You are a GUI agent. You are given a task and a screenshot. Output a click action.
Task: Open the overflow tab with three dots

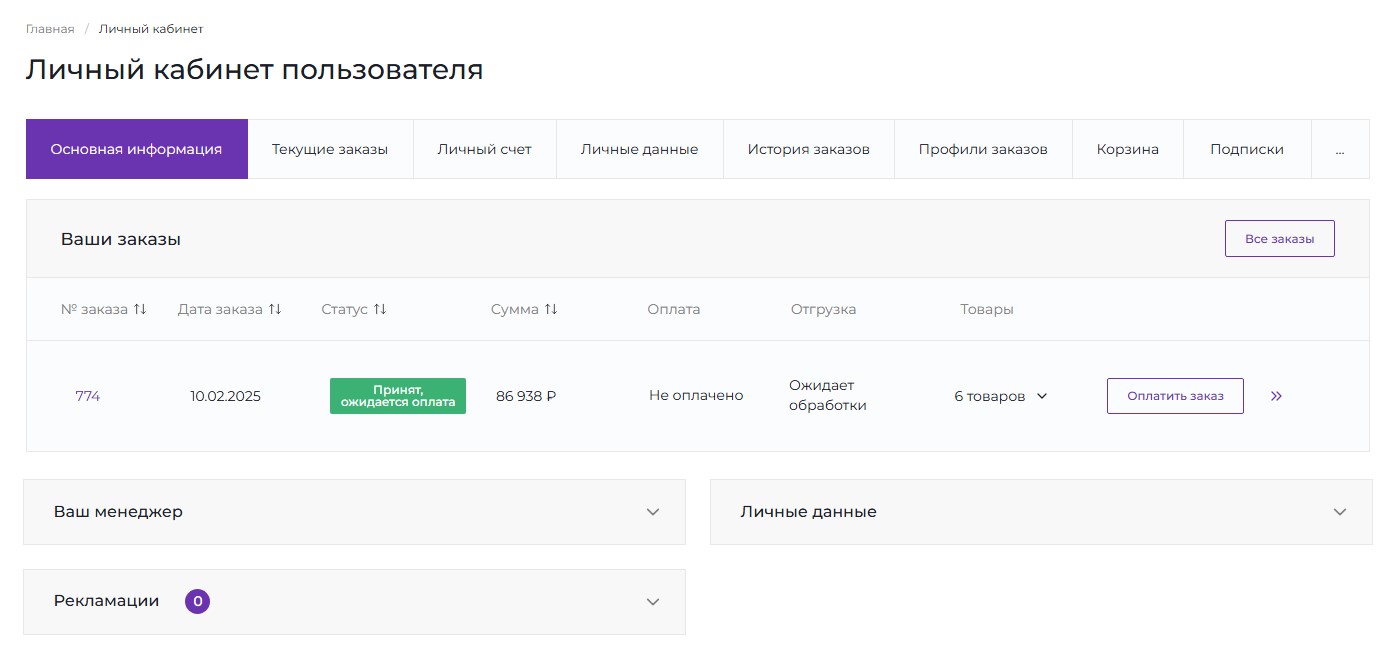point(1340,148)
